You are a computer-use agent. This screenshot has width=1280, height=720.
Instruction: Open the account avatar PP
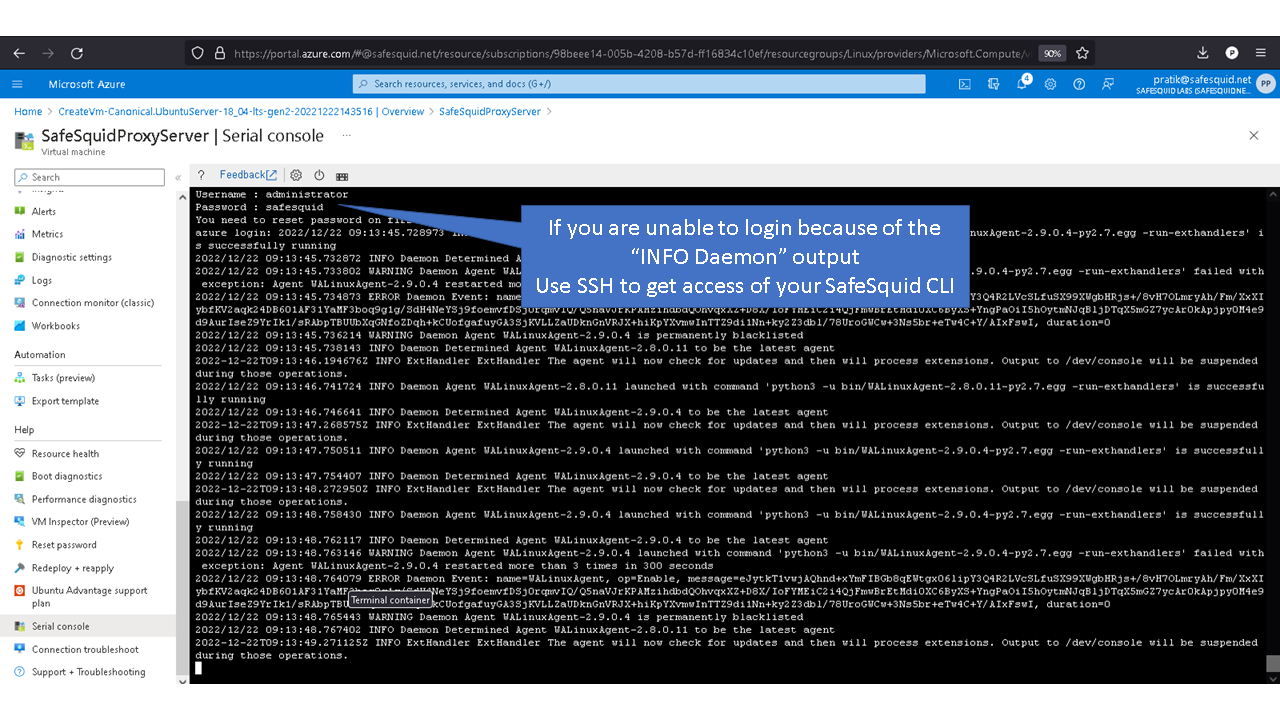pos(1265,84)
